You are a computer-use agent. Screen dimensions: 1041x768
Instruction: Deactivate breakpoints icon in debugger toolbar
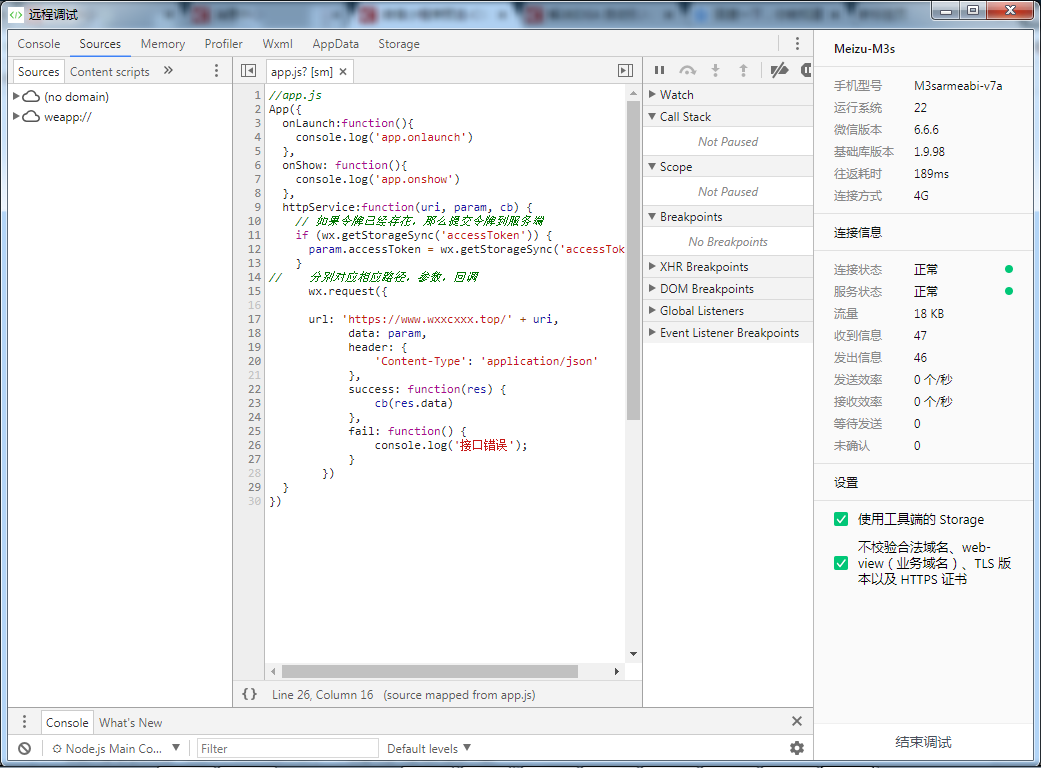click(779, 70)
